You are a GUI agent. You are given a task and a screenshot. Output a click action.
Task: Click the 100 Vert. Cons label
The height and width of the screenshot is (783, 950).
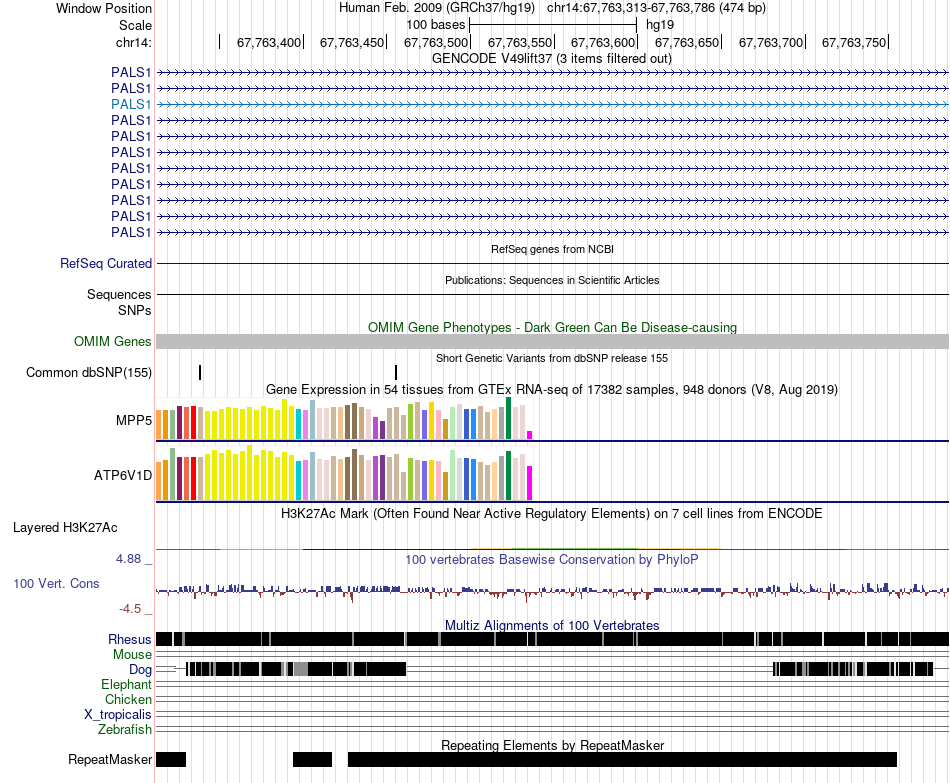56,583
